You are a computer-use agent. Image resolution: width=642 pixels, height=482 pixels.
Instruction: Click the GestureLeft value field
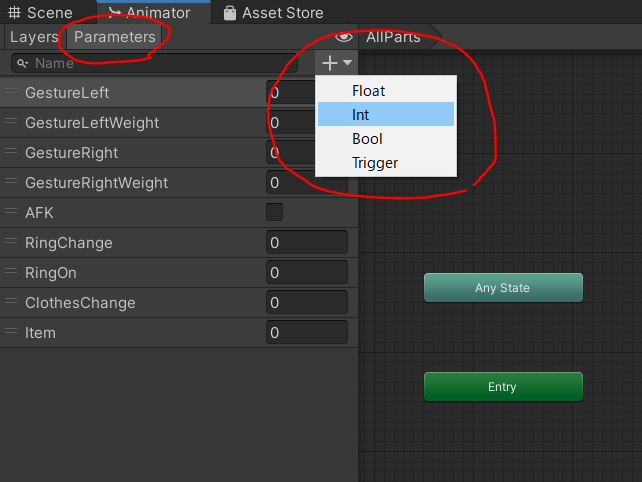[290, 93]
